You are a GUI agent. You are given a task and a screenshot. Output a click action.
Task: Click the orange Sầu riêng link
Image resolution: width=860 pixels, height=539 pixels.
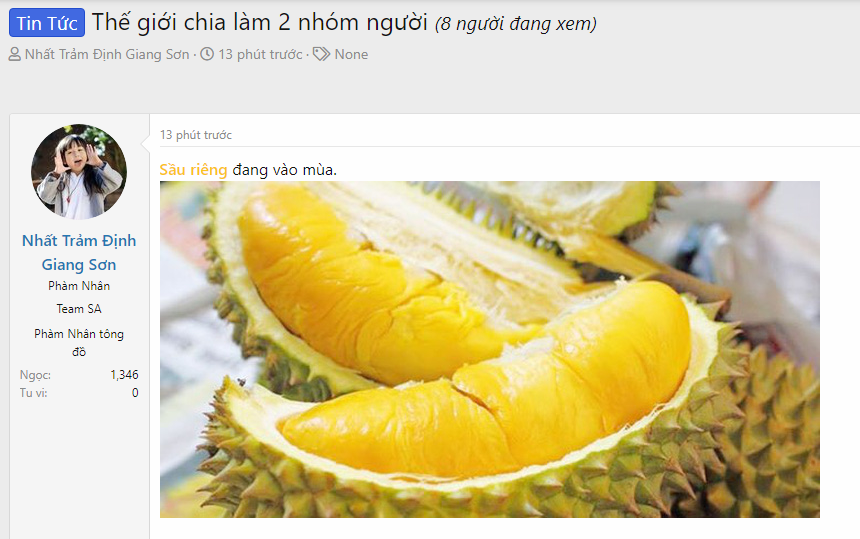(193, 170)
